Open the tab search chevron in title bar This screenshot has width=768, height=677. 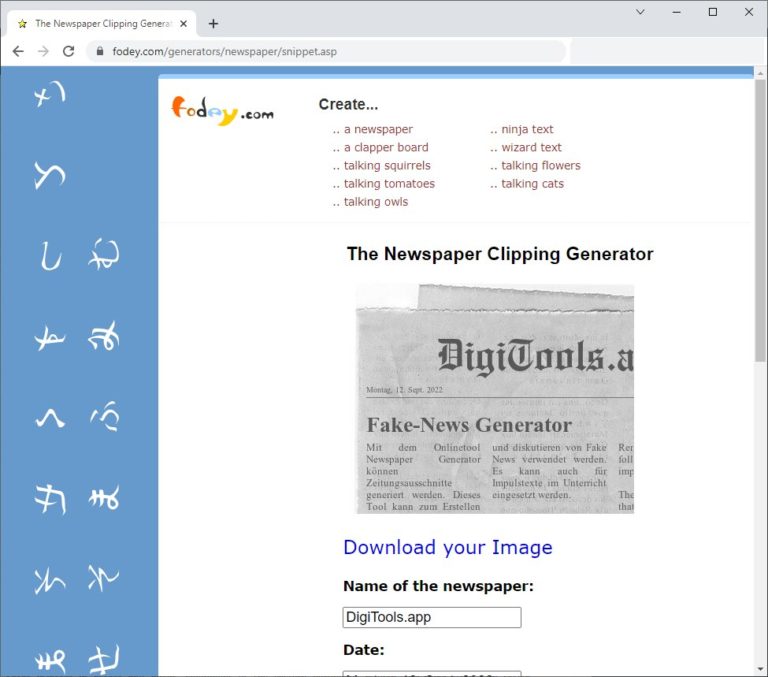pos(640,12)
